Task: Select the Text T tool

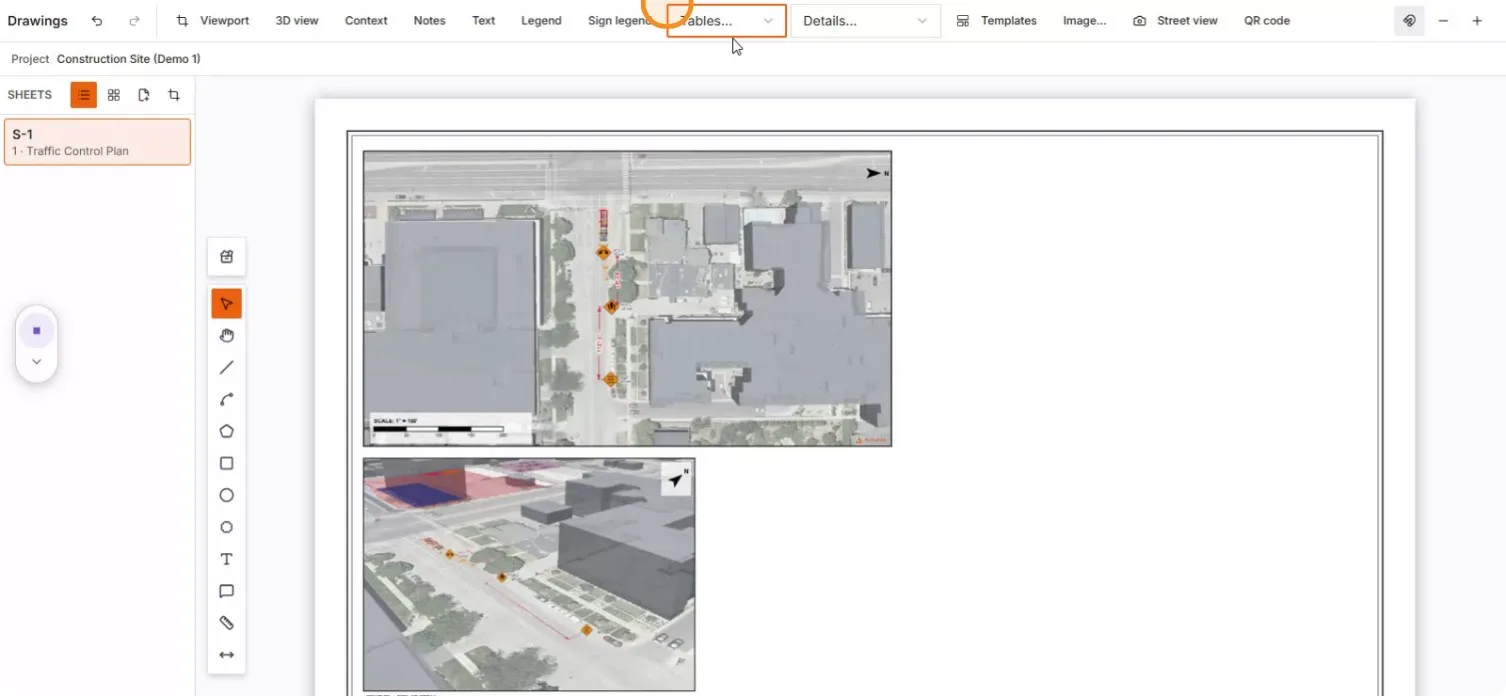Action: (227, 560)
